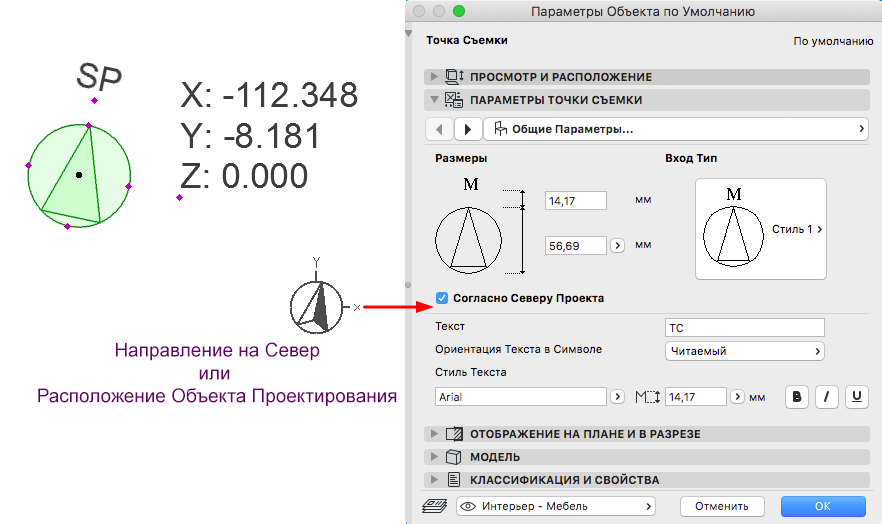Go to next parameters page
Viewport: 882px width, 524px height.
(468, 129)
